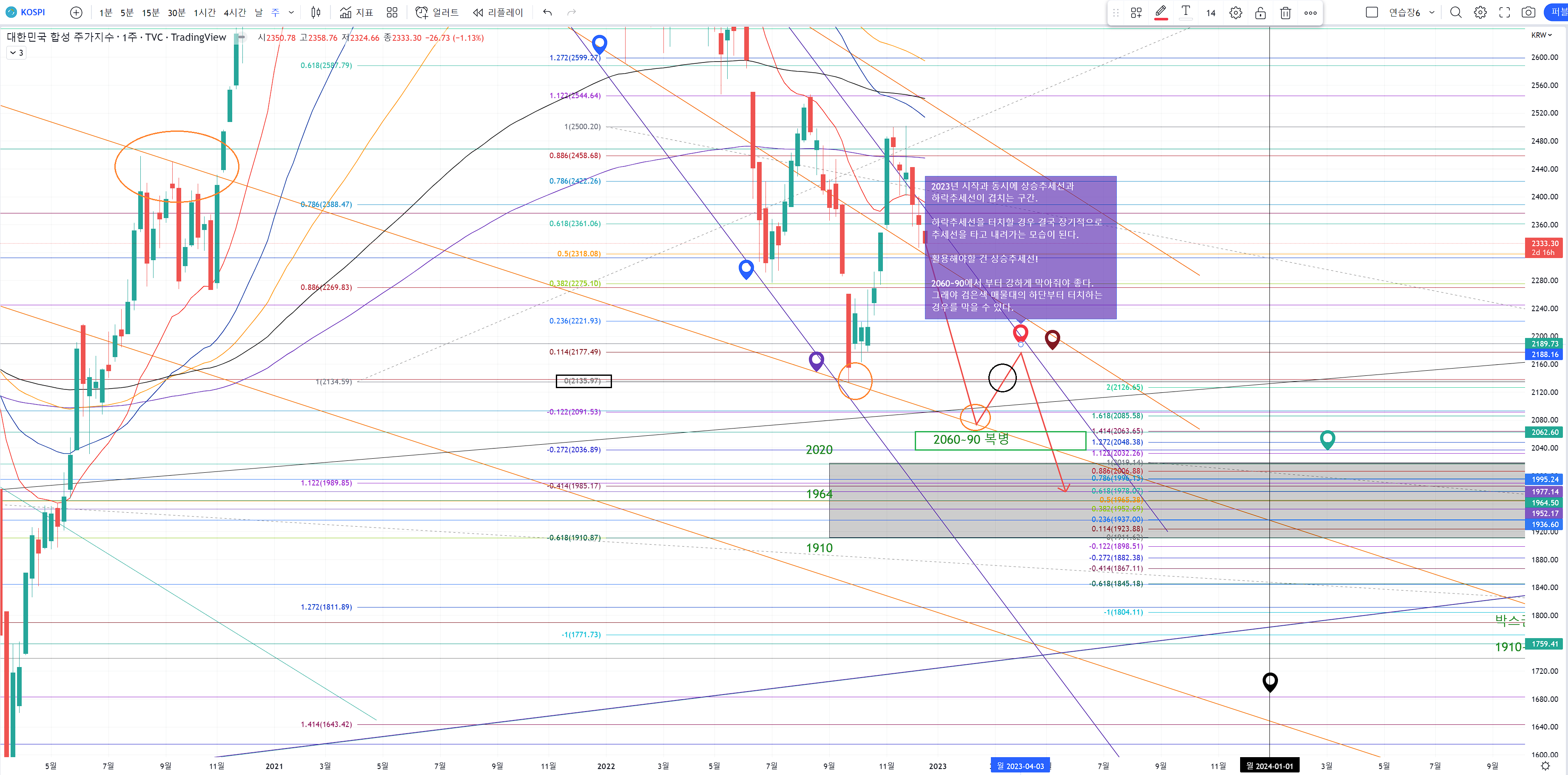The image size is (1568, 775).
Task: Open the indicator templates grid icon
Action: click(392, 12)
